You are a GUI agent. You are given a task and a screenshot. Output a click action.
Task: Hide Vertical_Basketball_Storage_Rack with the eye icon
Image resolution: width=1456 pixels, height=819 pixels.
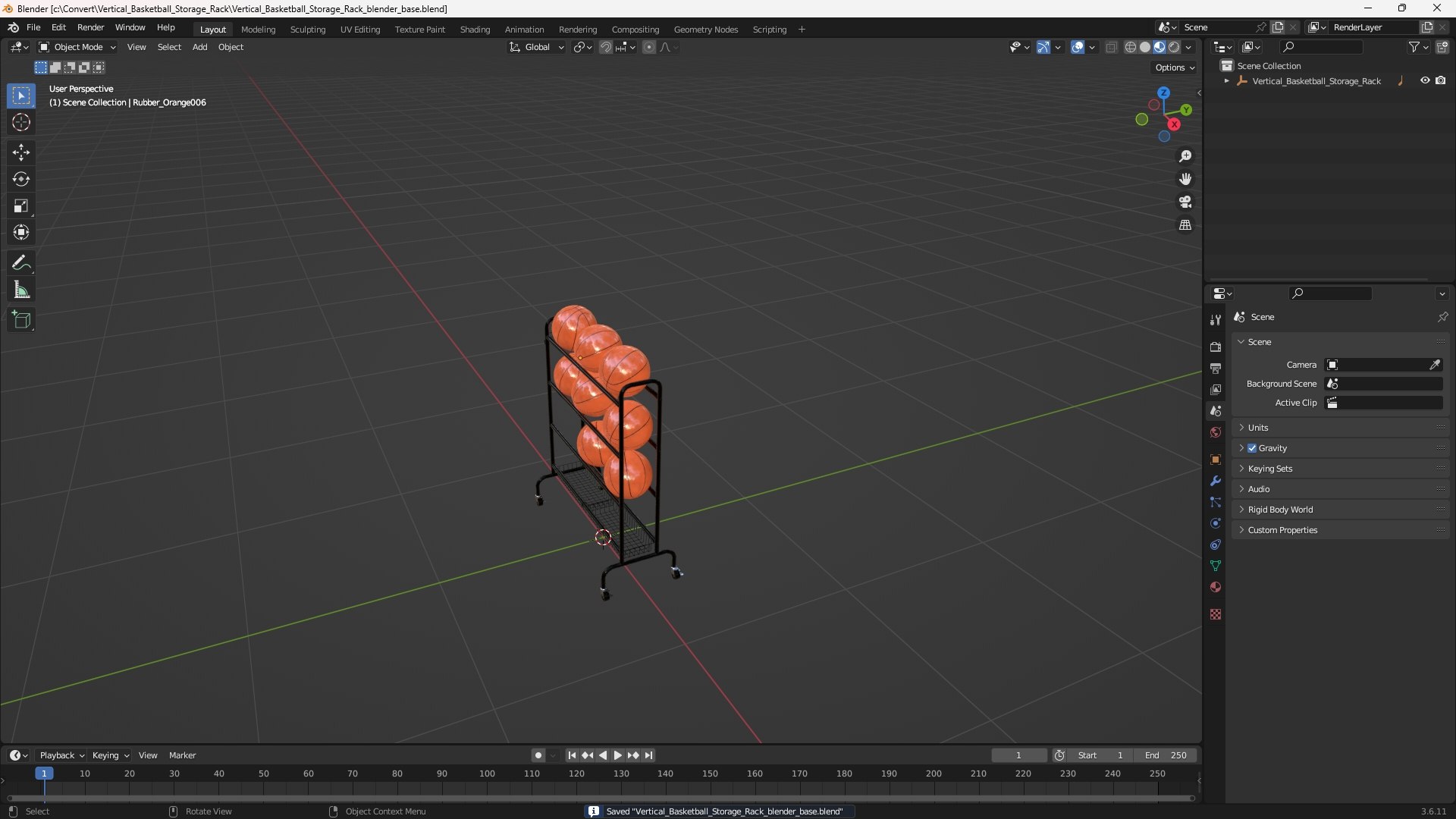click(1425, 80)
